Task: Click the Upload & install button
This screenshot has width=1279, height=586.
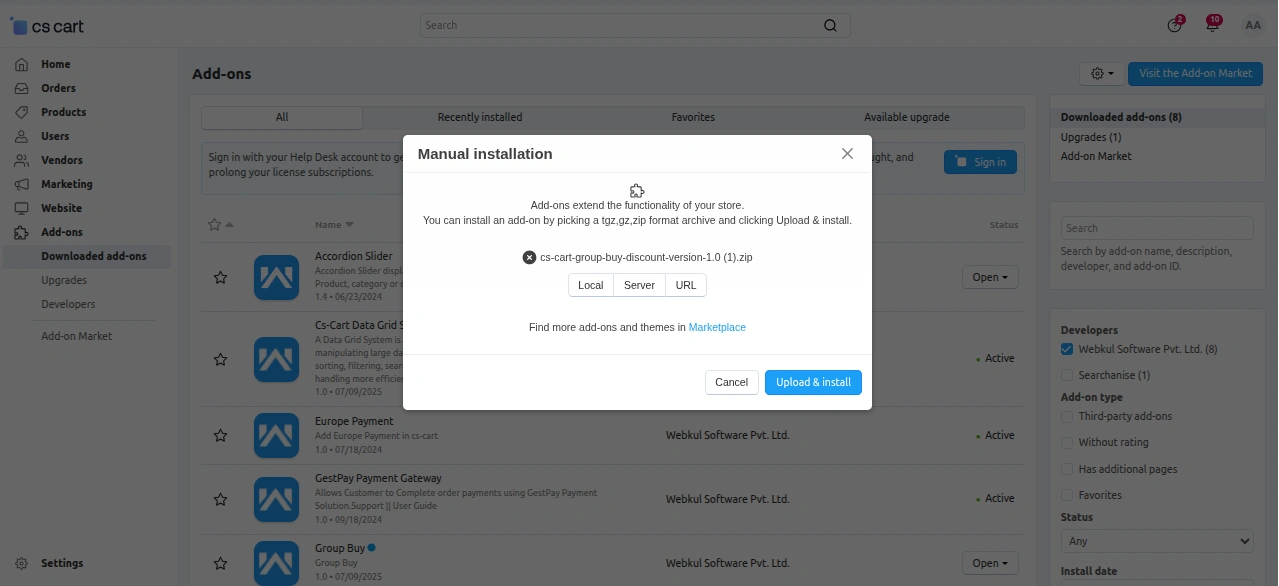Action: [x=813, y=382]
